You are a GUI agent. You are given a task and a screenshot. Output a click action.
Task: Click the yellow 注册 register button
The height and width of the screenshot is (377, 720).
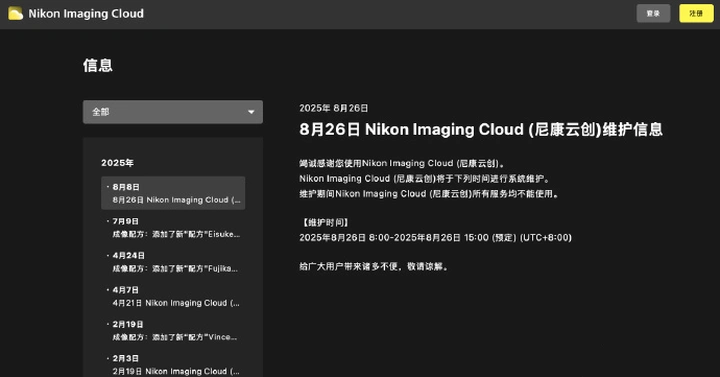[696, 13]
